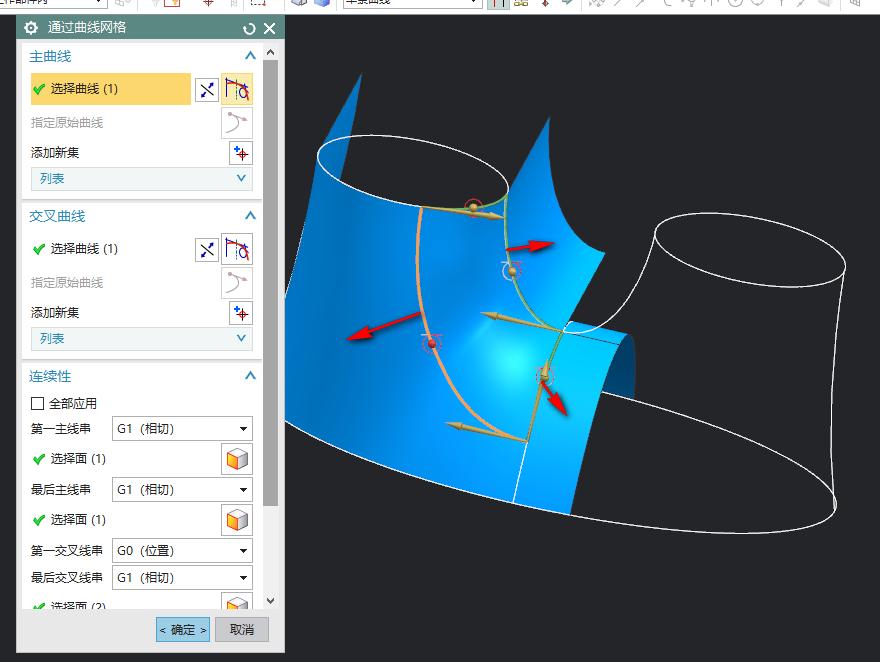Click 添加新集 icon under 交叉曲线
880x662 pixels.
pyautogui.click(x=240, y=313)
